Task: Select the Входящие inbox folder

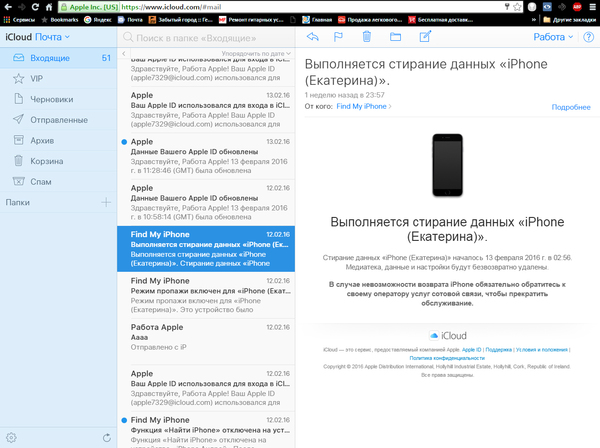Action: 50,59
